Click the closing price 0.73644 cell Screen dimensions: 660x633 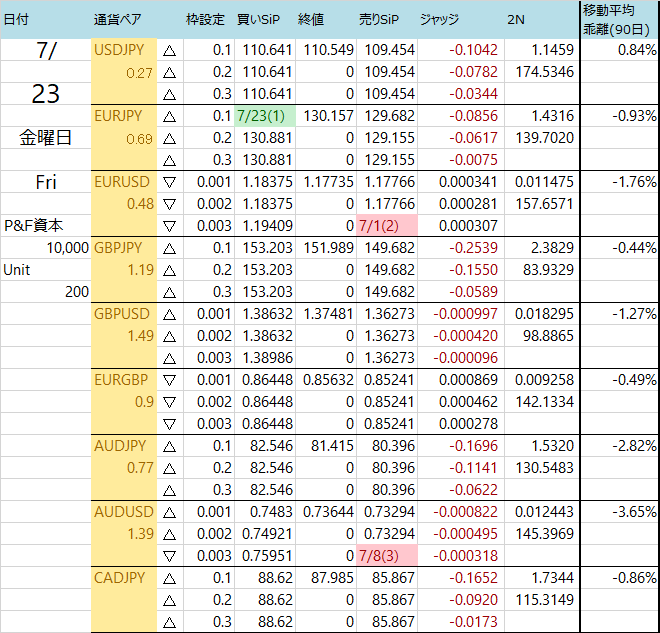coord(326,512)
